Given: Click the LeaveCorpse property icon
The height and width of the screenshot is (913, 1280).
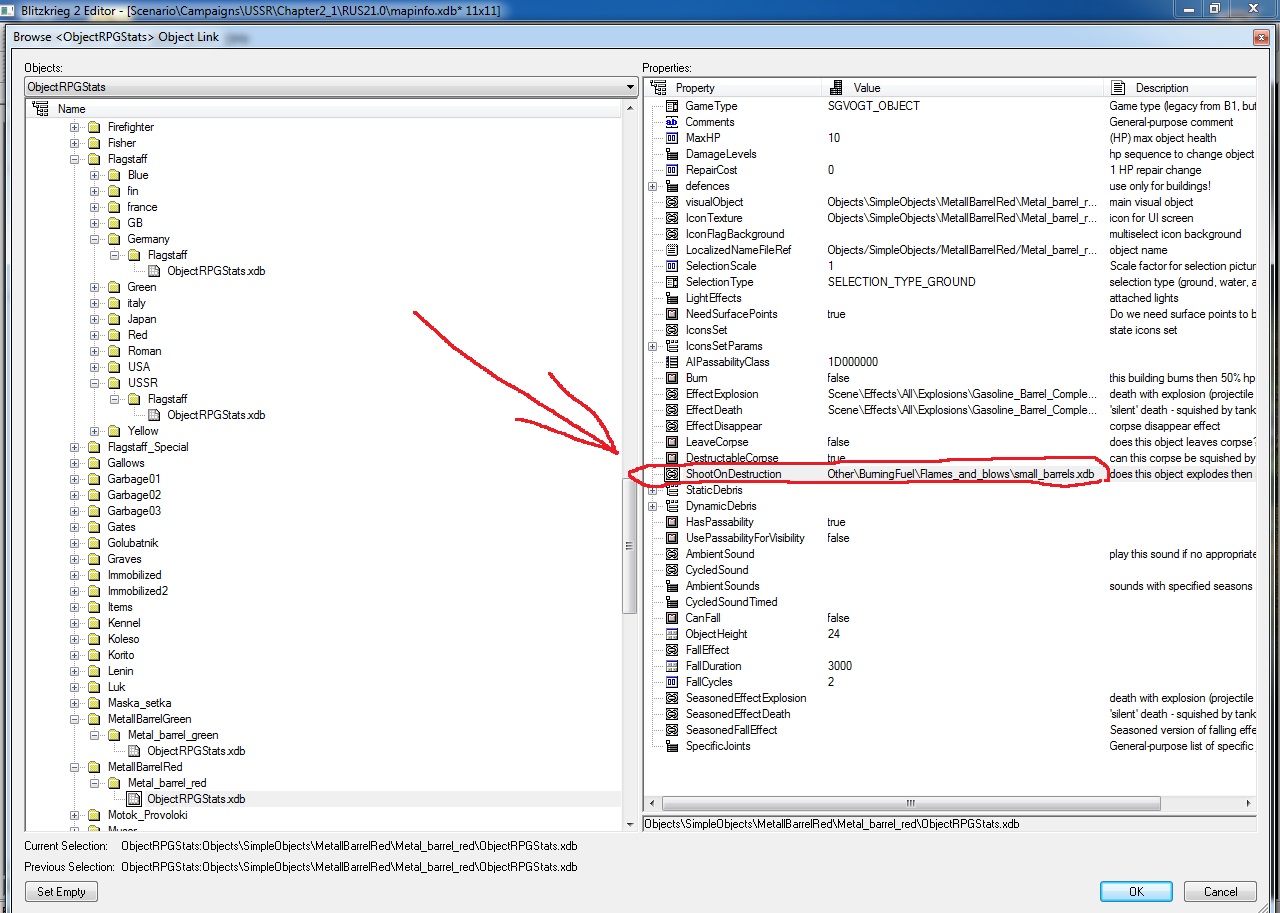Looking at the screenshot, I should point(672,442).
